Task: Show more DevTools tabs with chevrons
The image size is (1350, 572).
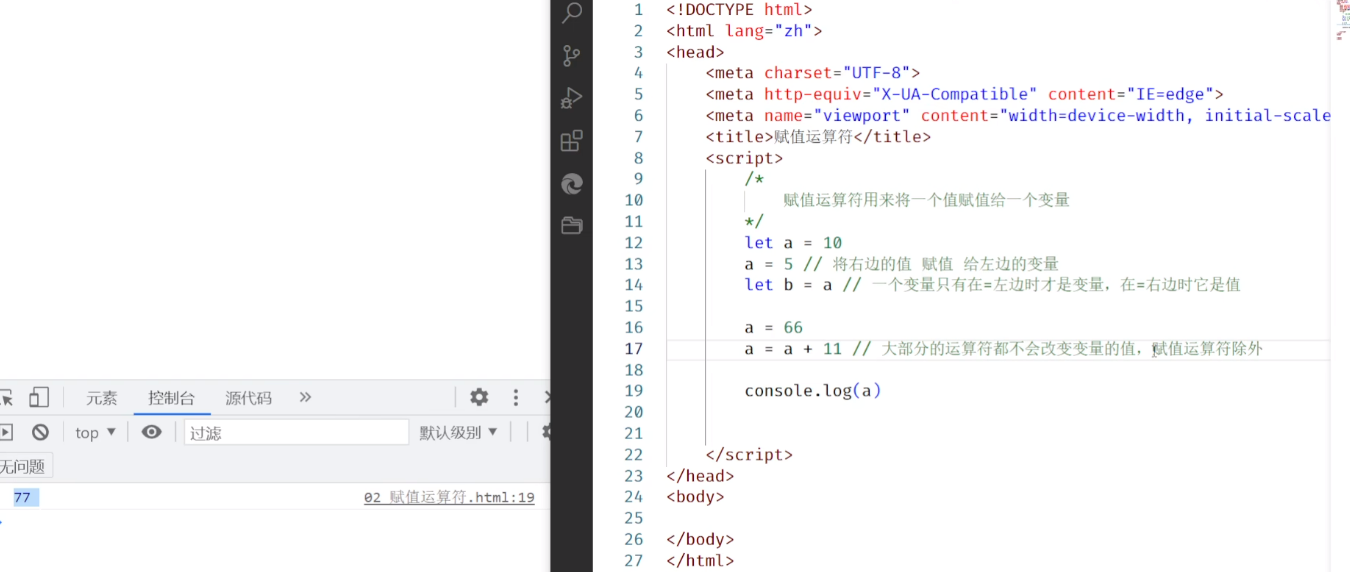Action: click(305, 397)
